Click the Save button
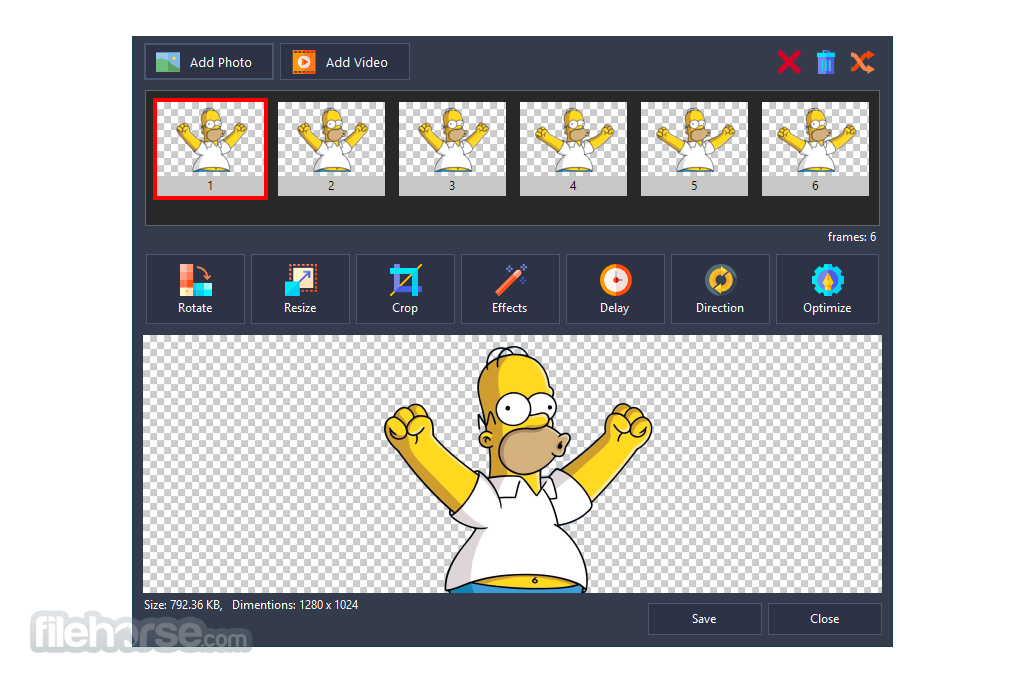 [x=705, y=619]
